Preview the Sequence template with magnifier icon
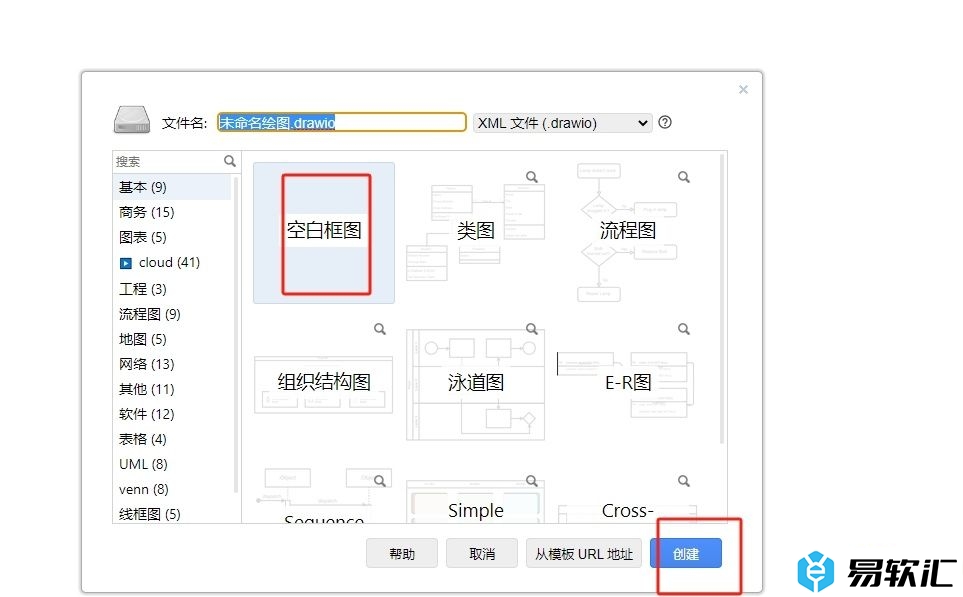The image size is (963, 597). pos(380,481)
